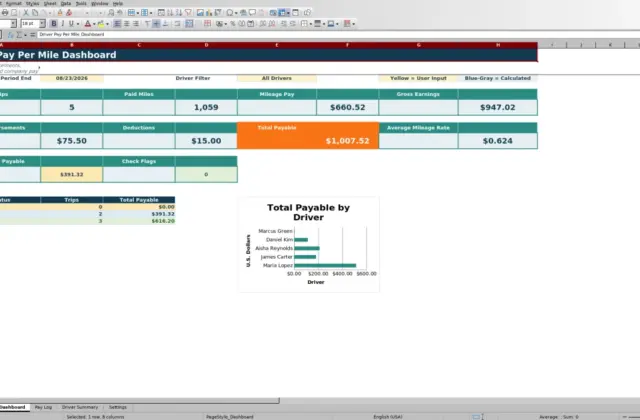Click the Clone Formatting paintbrush icon
The image size is (640, 420).
coord(60,13)
